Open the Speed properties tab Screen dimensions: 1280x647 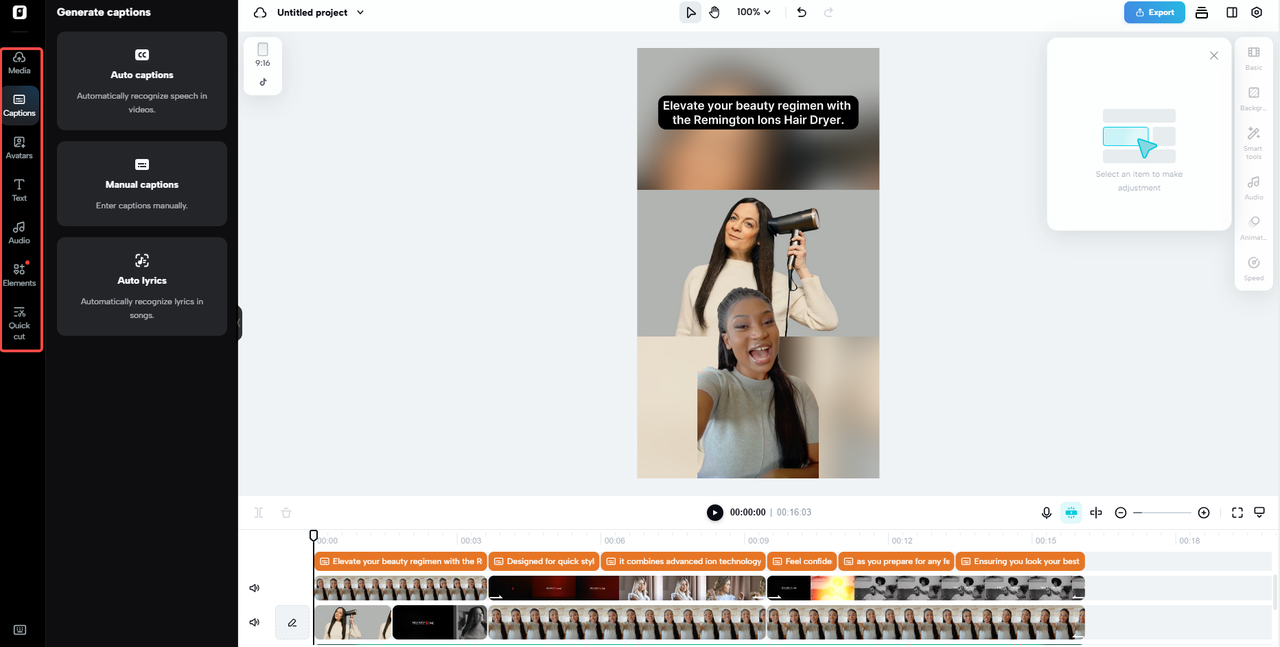1253,268
